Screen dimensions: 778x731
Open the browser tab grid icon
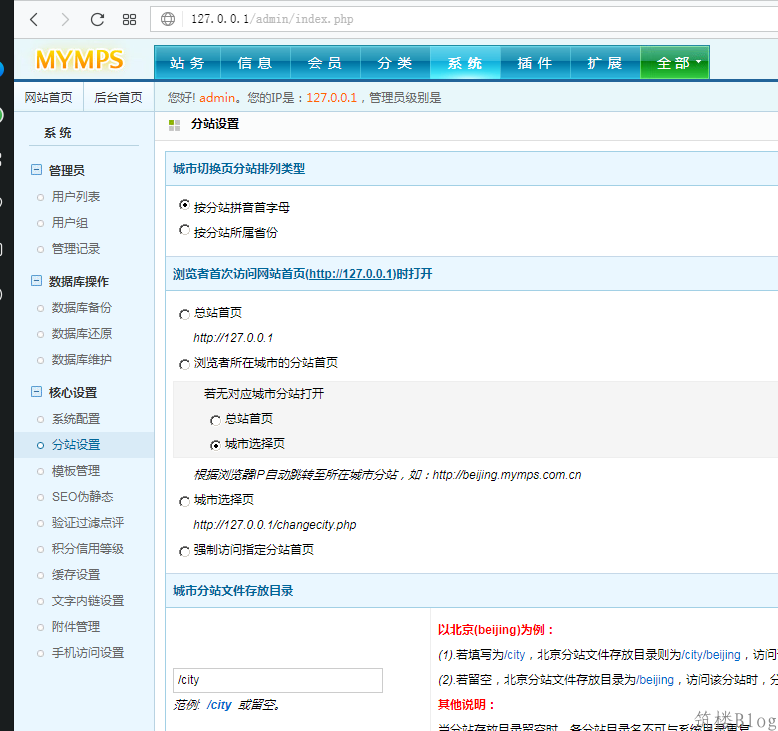click(x=129, y=19)
